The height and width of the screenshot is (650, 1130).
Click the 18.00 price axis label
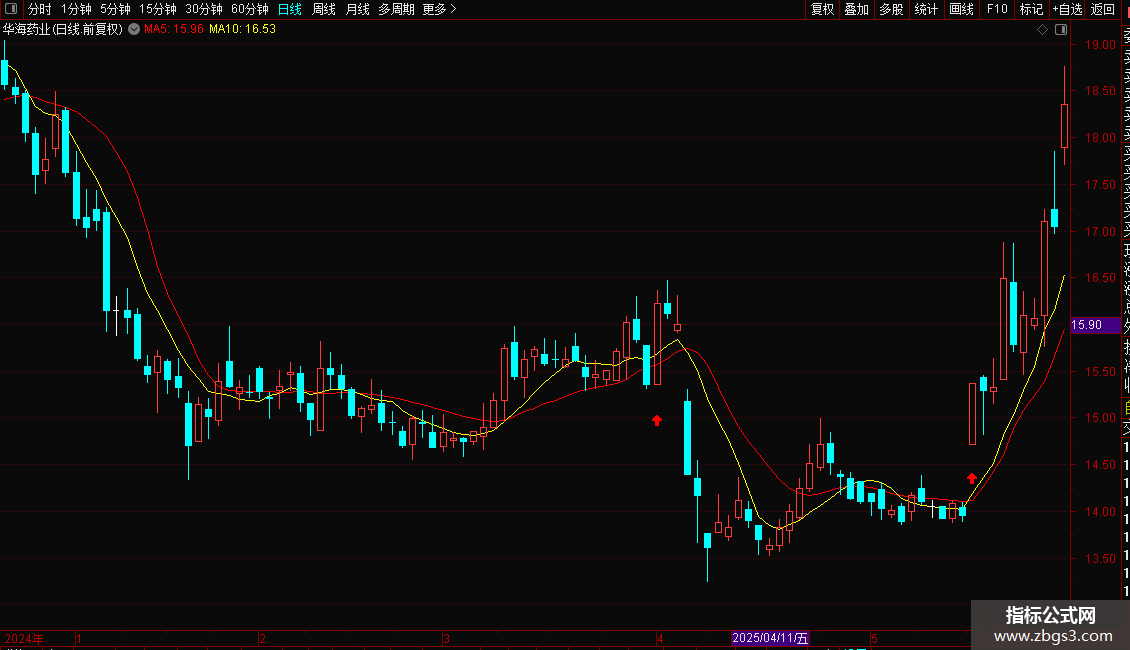tap(1100, 138)
